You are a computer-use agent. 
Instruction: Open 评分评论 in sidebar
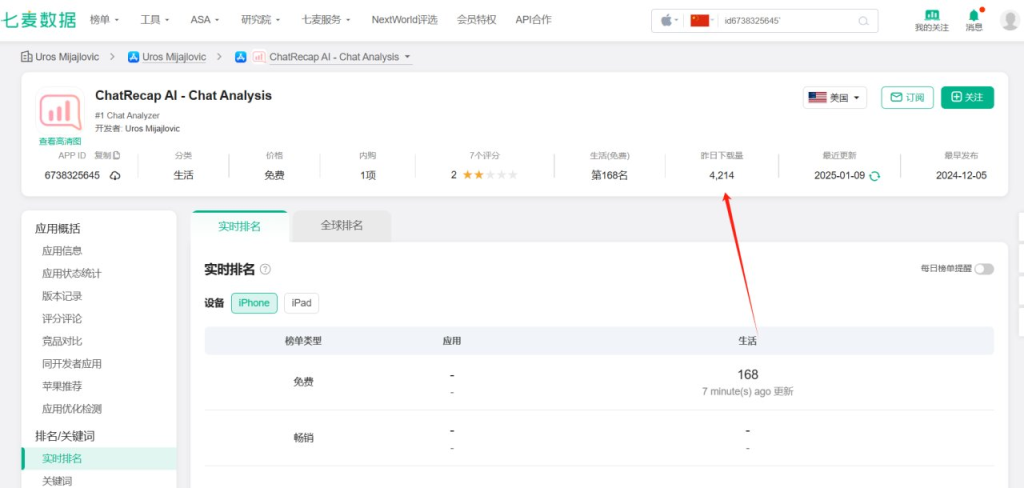[x=62, y=319]
